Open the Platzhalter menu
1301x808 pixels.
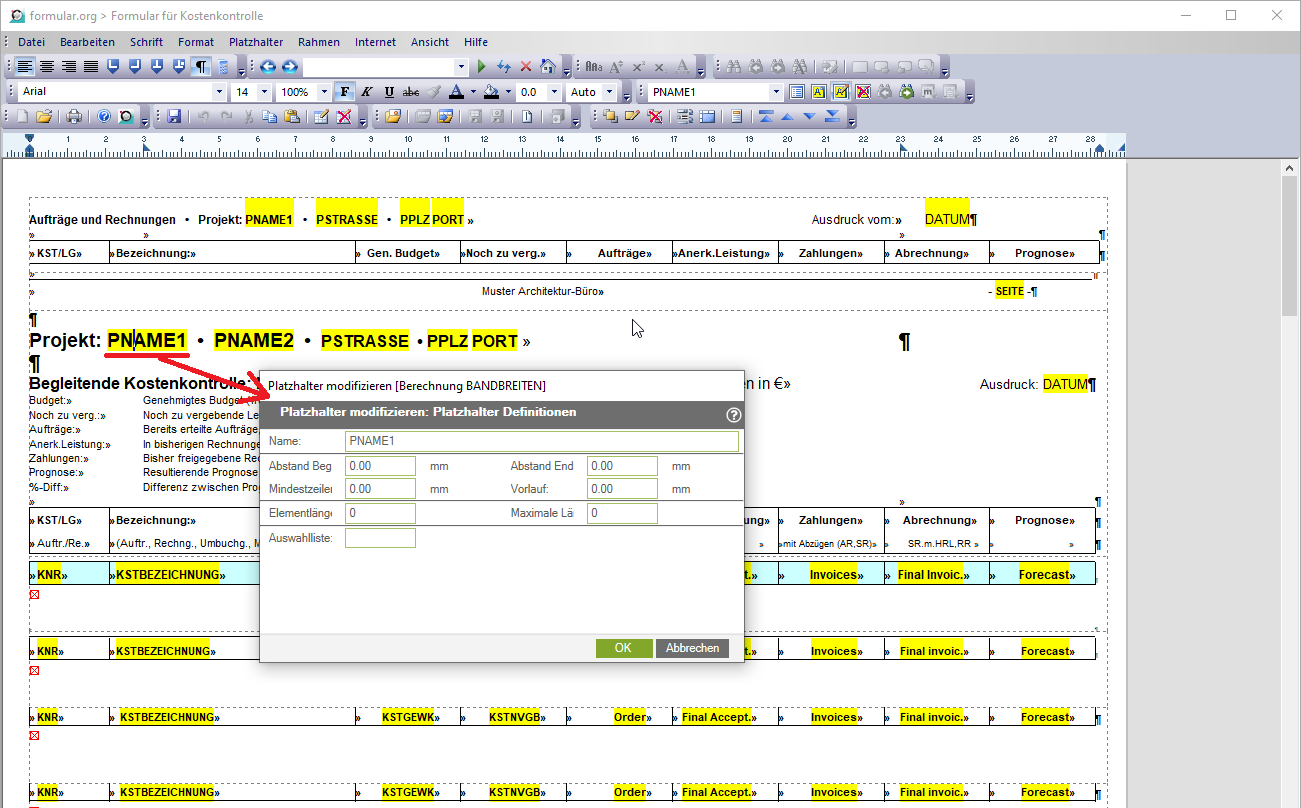click(x=256, y=42)
